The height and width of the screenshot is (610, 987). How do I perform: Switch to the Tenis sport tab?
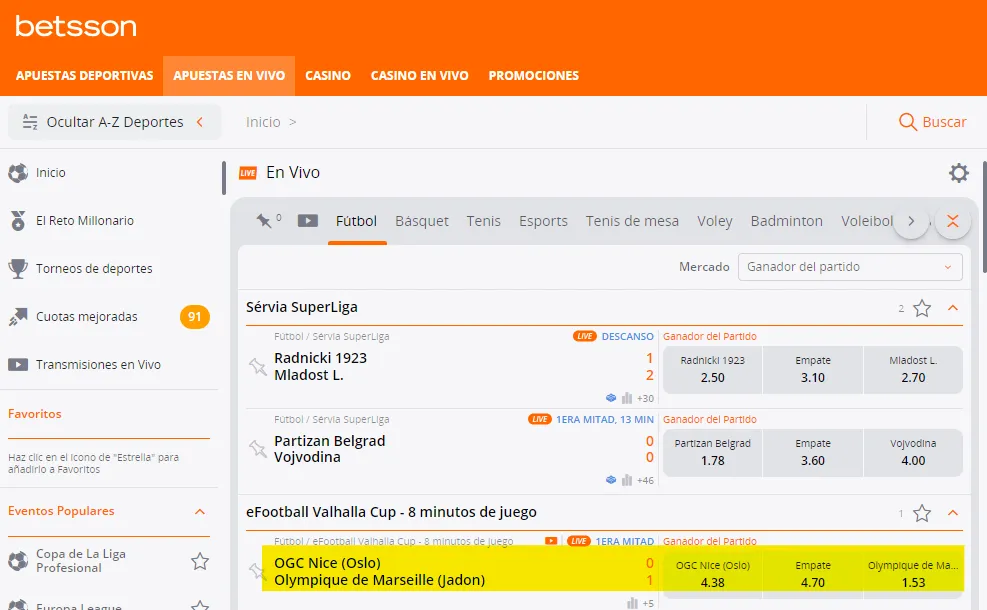[x=483, y=221]
